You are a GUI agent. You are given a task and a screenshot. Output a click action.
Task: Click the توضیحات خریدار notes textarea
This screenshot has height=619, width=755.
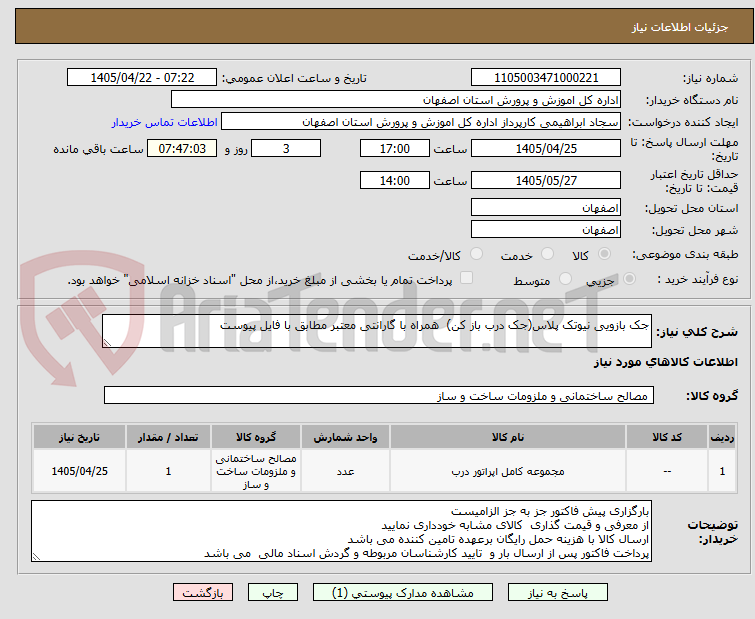coord(341,531)
